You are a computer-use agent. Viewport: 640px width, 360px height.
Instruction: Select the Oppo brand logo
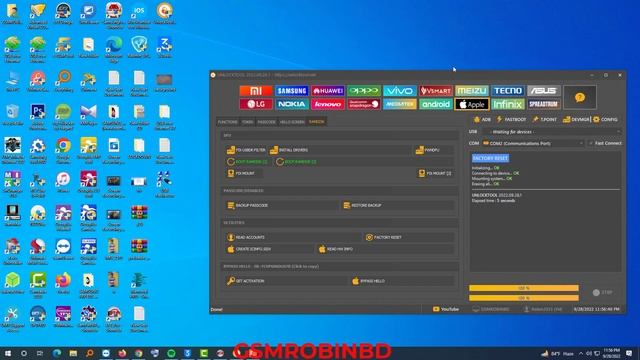[364, 91]
